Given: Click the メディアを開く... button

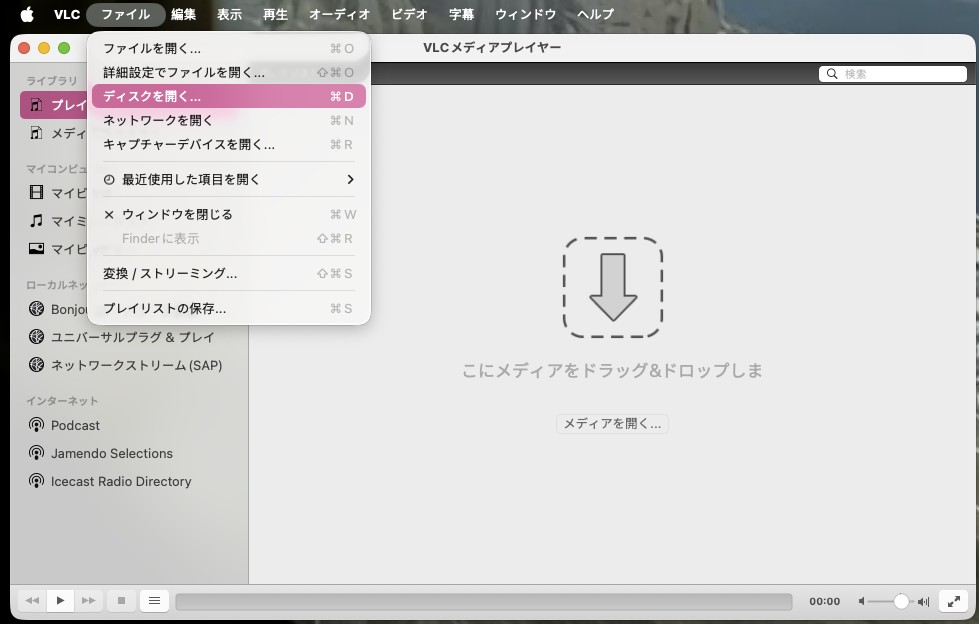Looking at the screenshot, I should 612,423.
